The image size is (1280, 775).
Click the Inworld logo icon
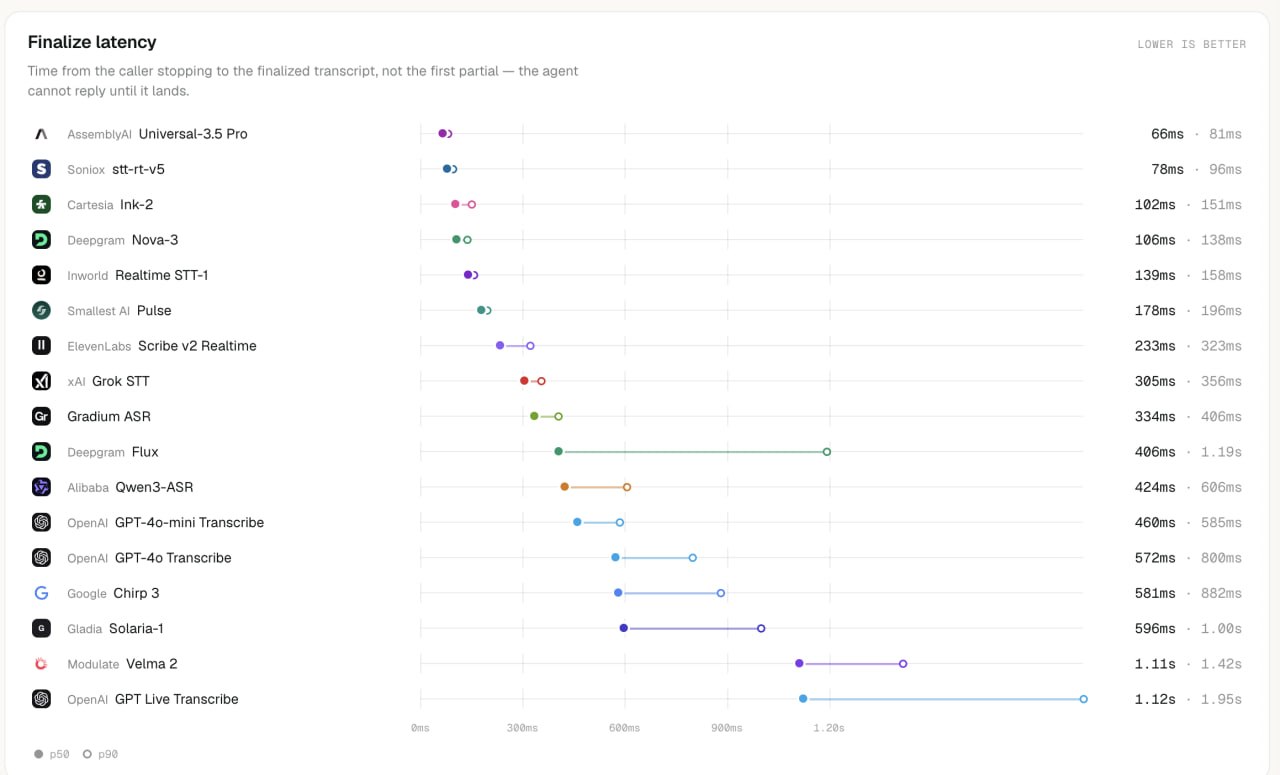pos(41,275)
